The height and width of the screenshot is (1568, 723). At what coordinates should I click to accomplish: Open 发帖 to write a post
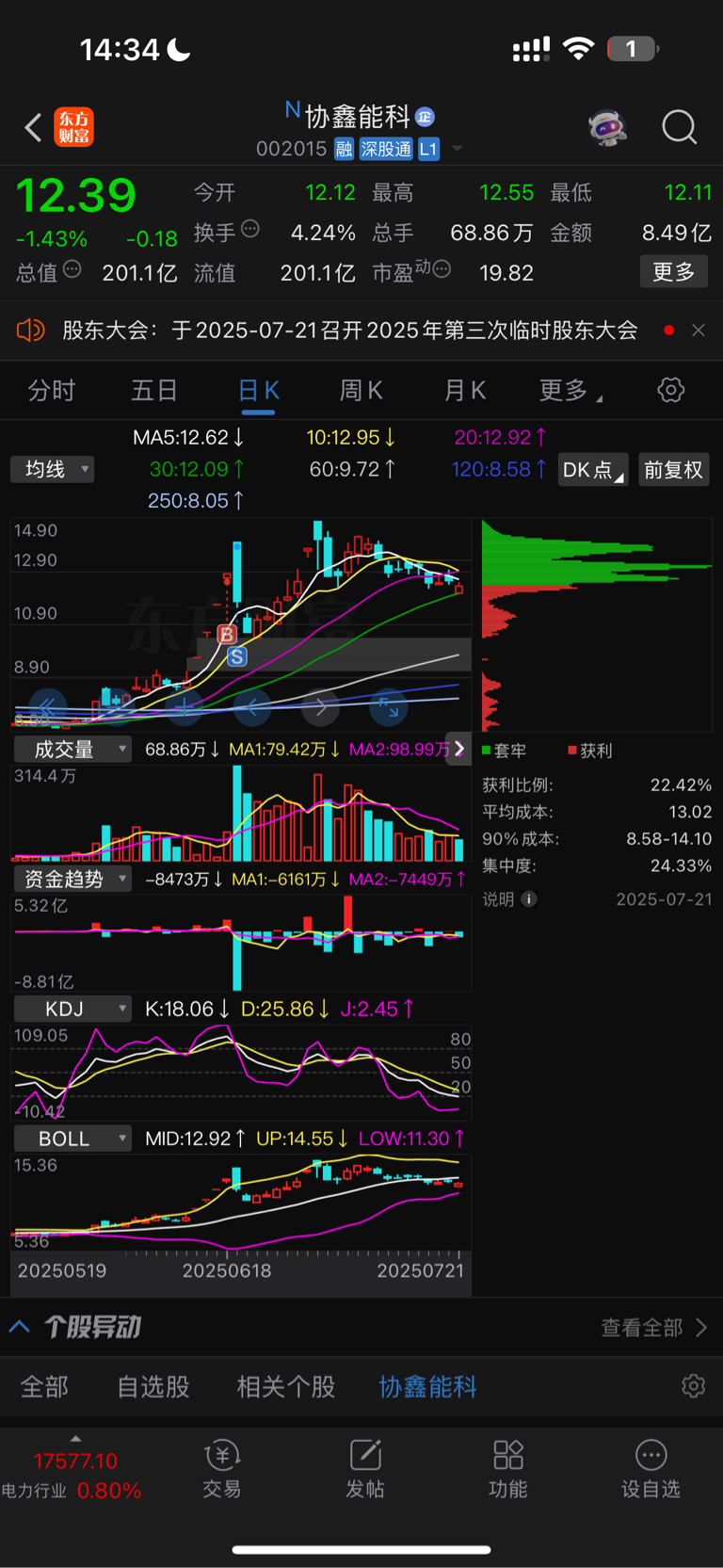[x=365, y=1469]
